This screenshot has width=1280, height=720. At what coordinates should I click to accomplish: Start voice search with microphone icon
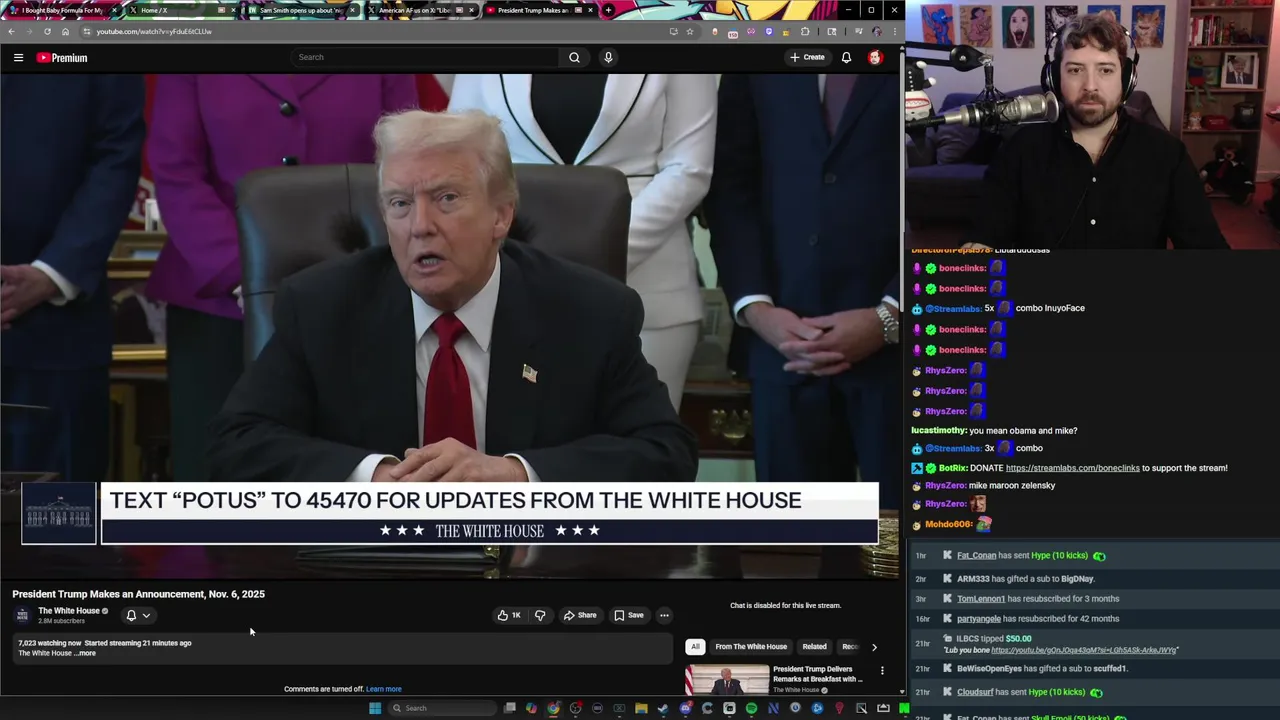pyautogui.click(x=608, y=57)
